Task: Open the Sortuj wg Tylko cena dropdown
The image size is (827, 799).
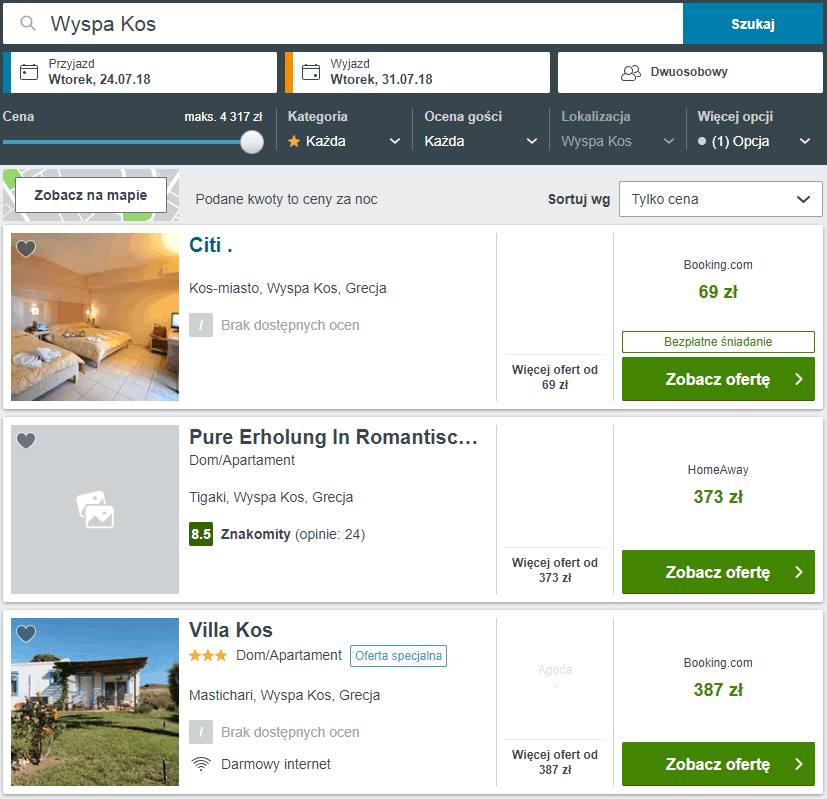Action: (720, 199)
